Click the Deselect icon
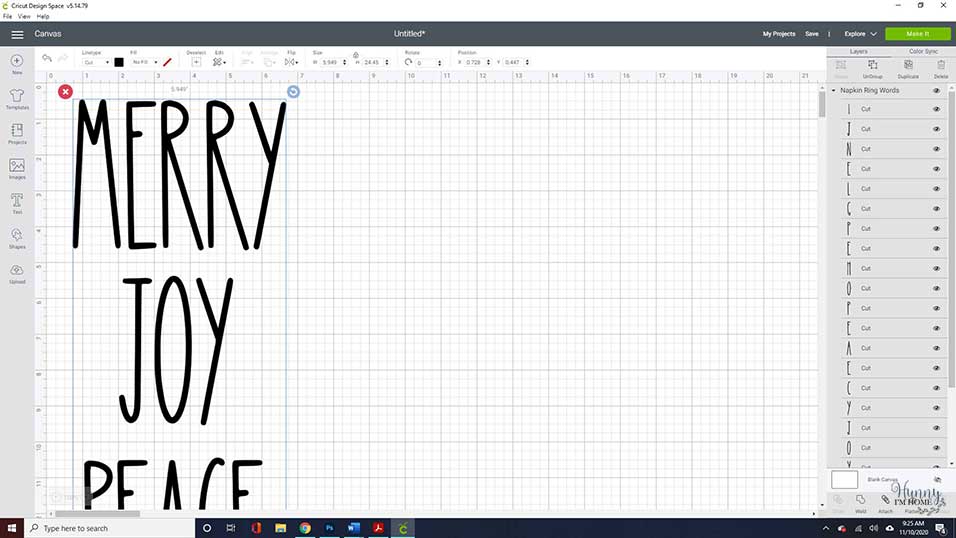This screenshot has height=538, width=956. [196, 62]
